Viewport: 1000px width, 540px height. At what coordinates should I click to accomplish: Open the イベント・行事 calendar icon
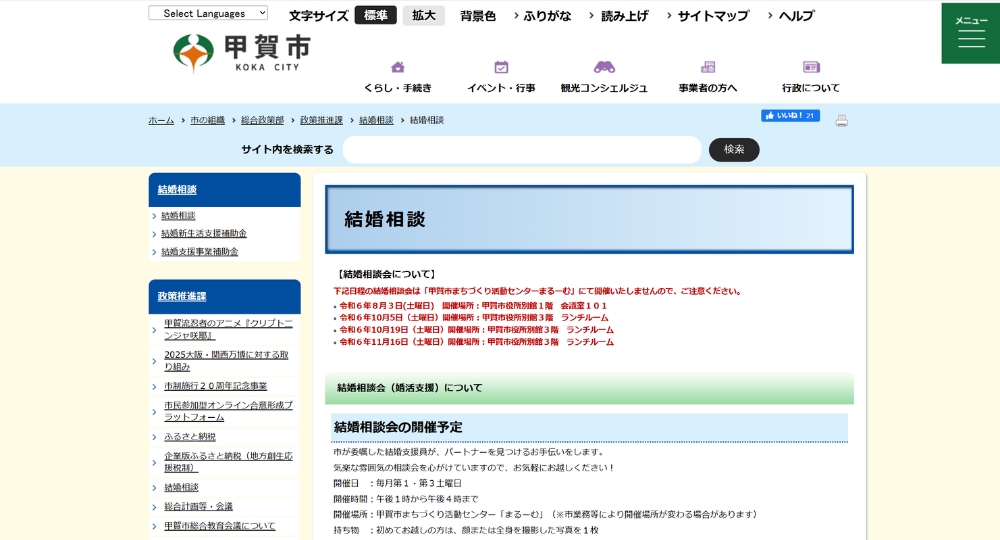click(x=501, y=67)
